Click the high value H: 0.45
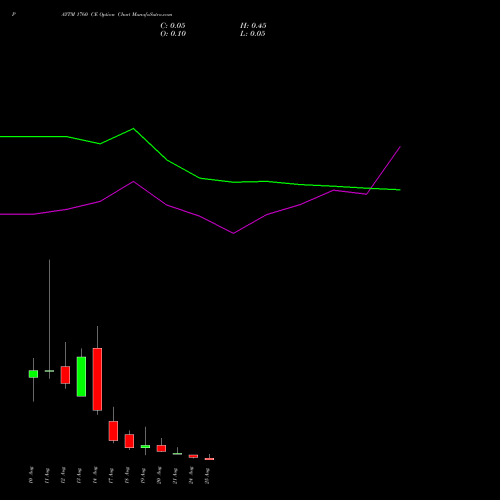This screenshot has width=500, height=500. click(253, 26)
